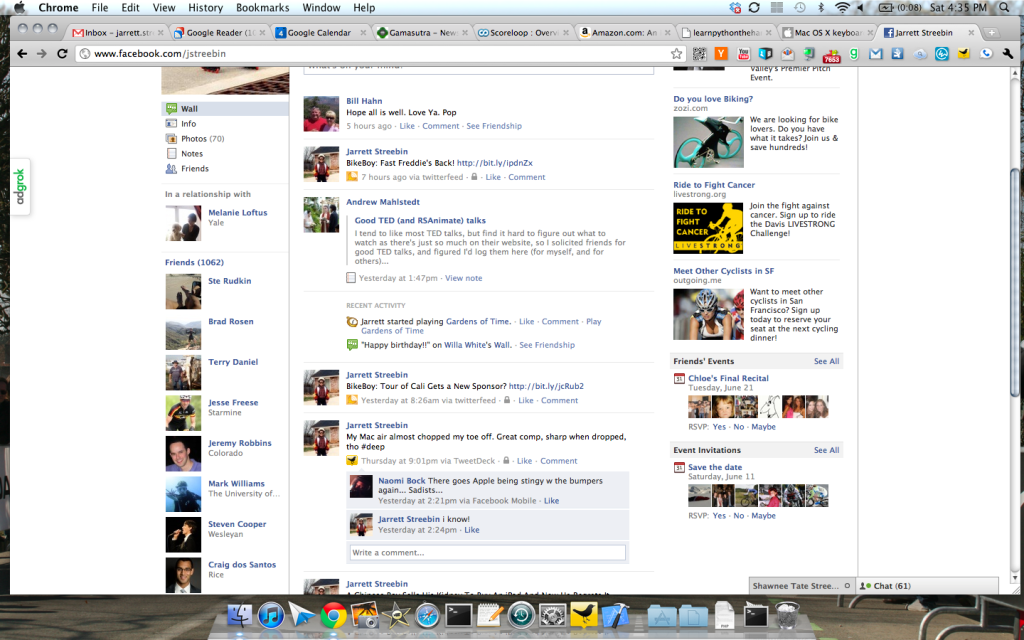Open the orange Y Combinator extension
The height and width of the screenshot is (640, 1024).
721,54
